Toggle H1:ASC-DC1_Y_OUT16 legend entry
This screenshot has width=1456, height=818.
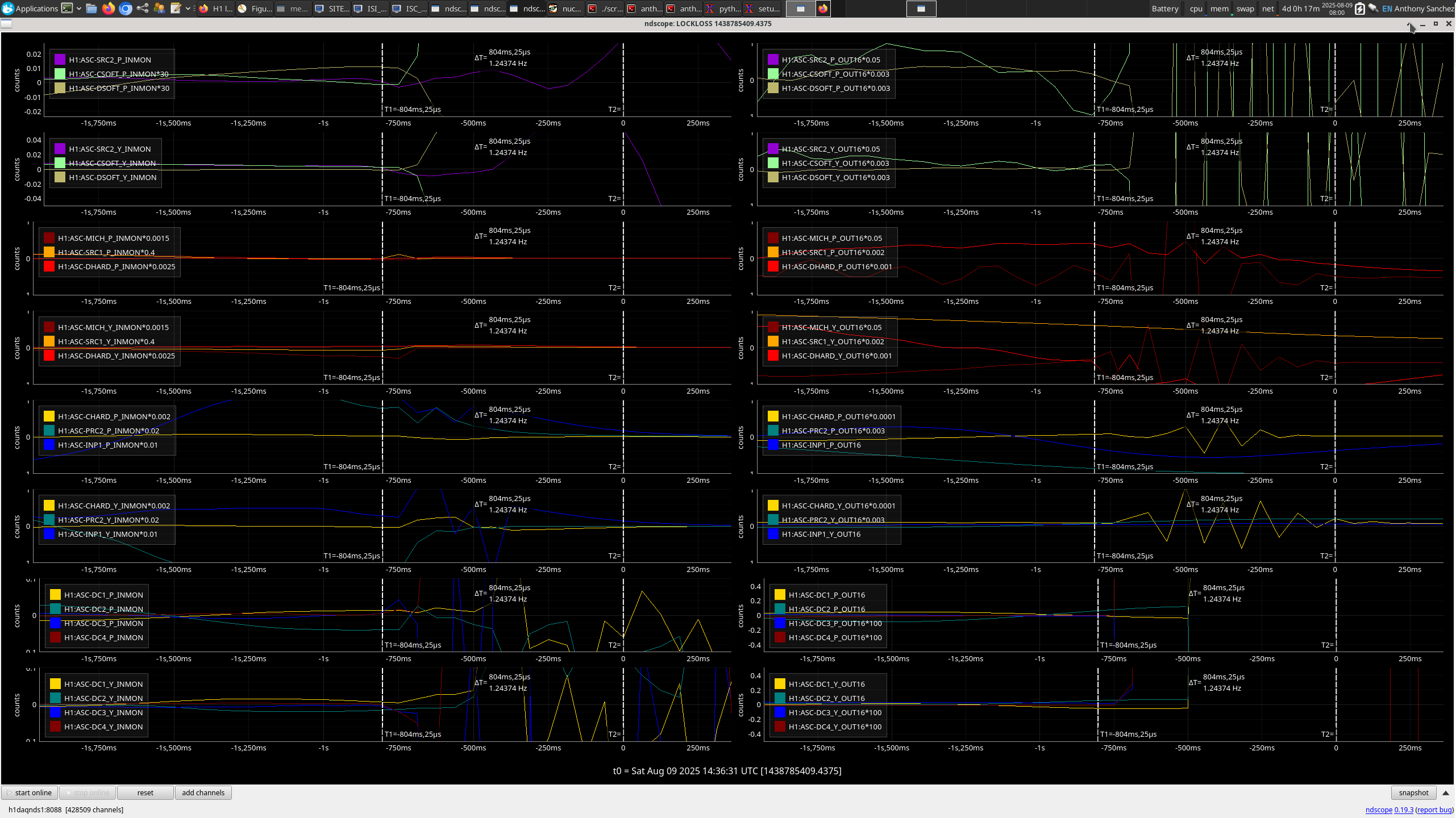click(x=826, y=684)
